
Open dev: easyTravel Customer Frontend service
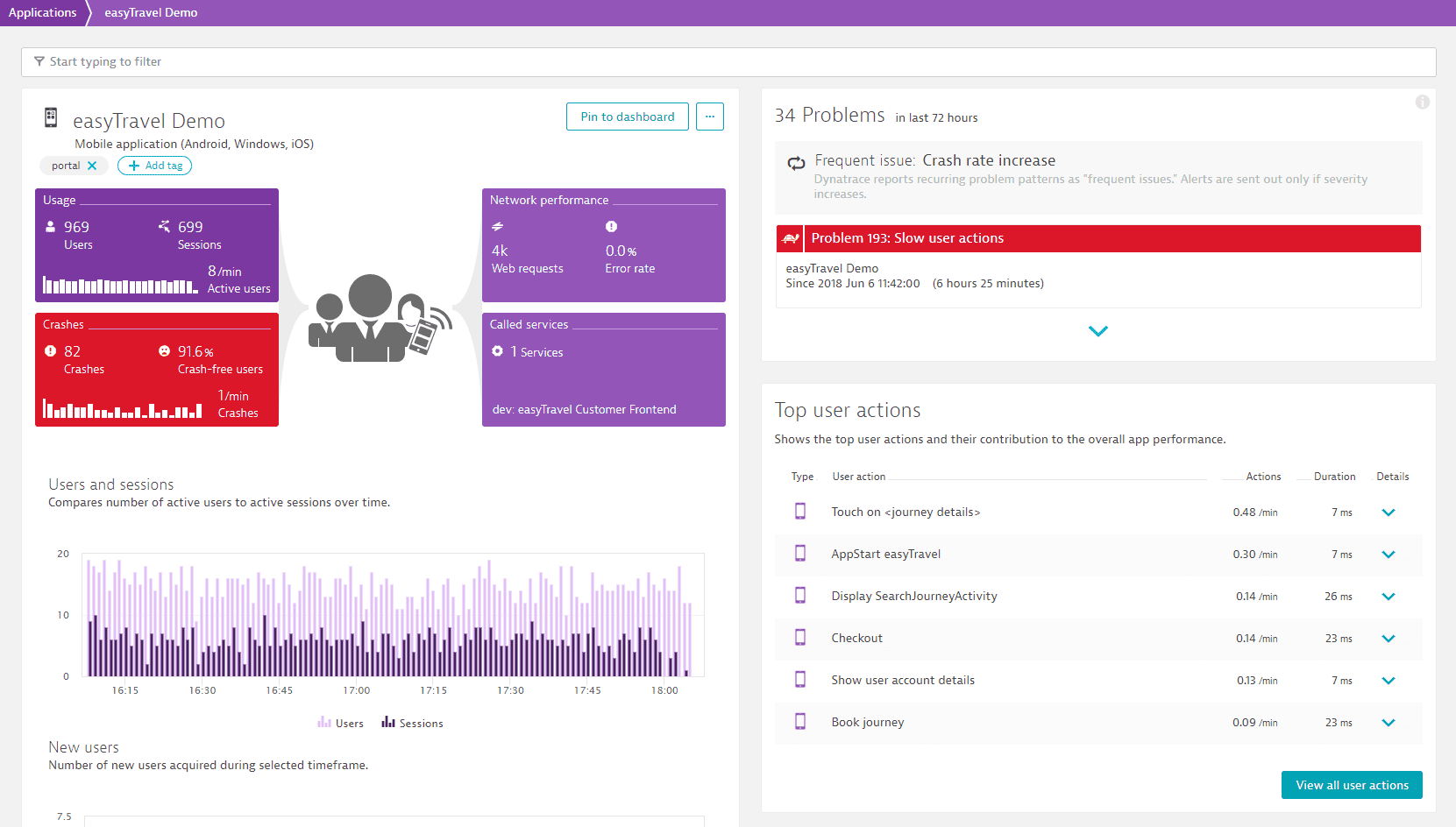coord(584,409)
